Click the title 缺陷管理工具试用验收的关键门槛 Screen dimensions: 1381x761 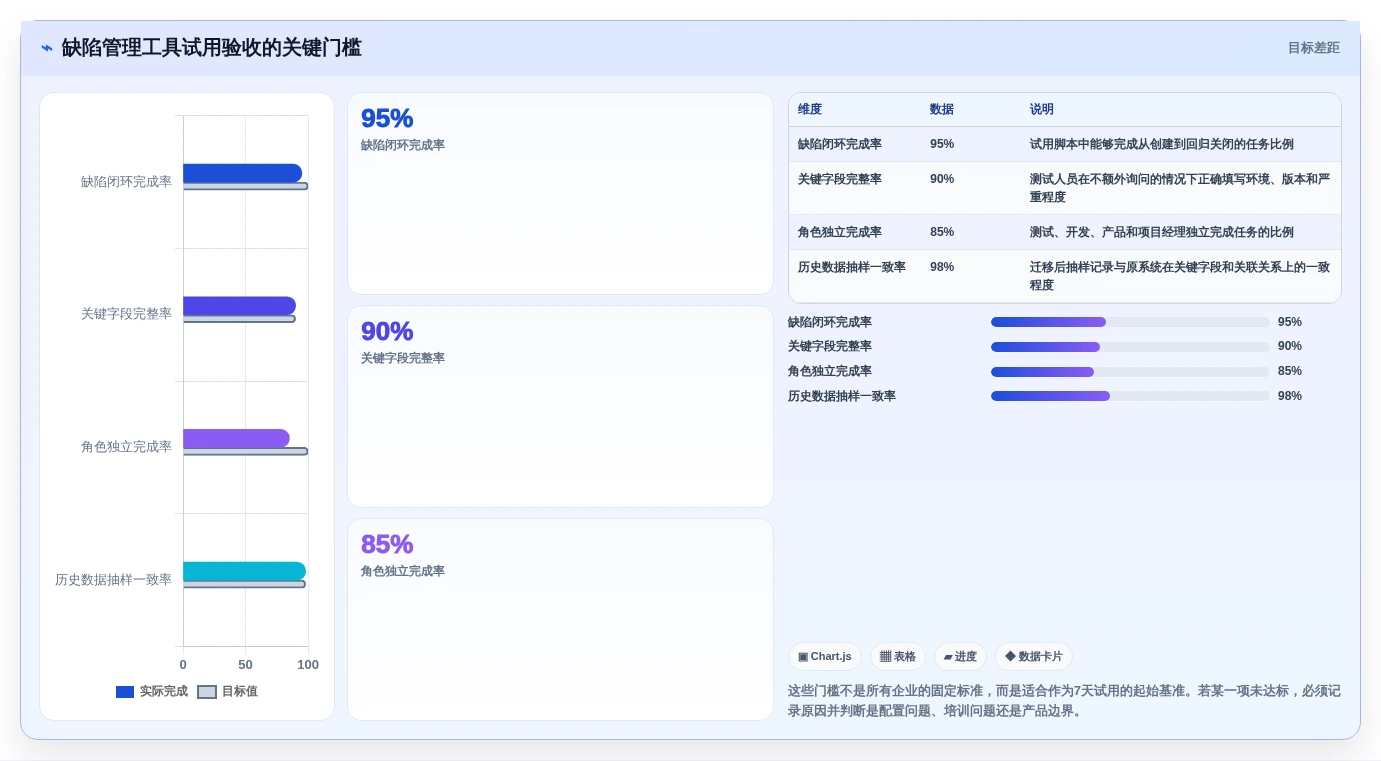(211, 48)
